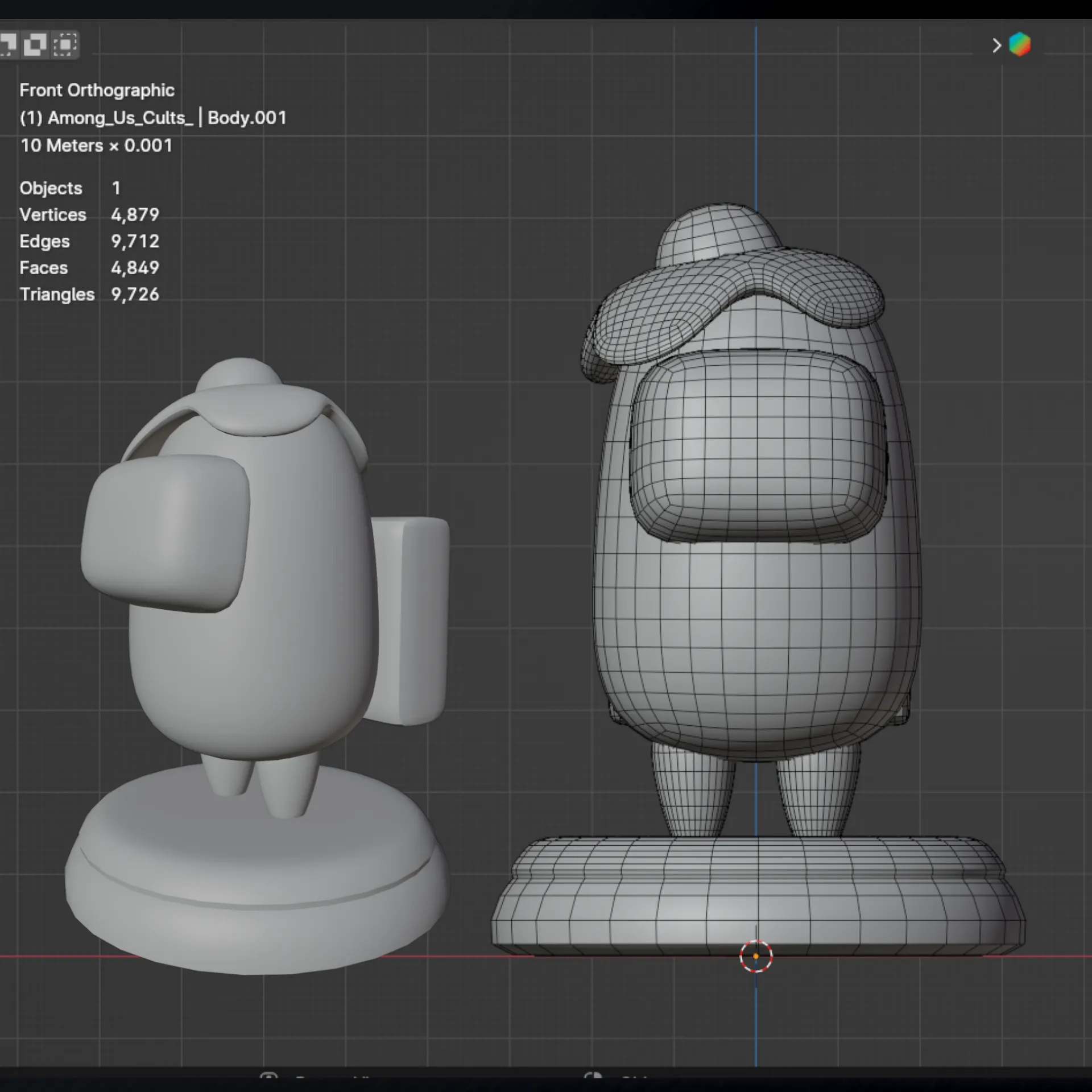Click the 10 Meters × 0.001 grid scale text
This screenshot has width=1092, height=1092.
(x=96, y=146)
